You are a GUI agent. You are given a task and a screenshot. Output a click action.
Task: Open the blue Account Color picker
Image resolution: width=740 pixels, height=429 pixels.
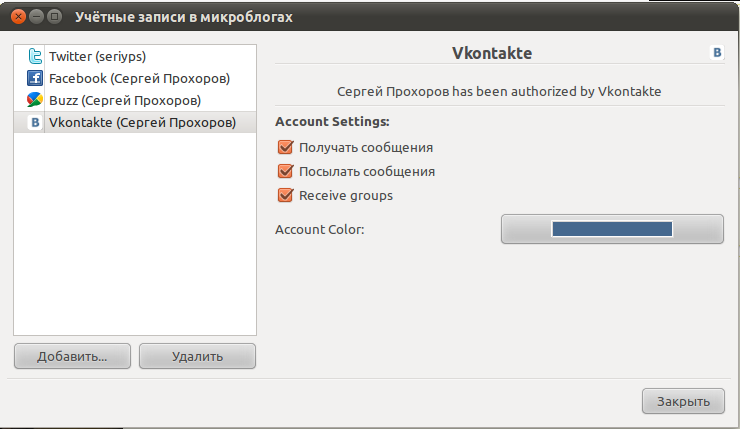coord(612,229)
